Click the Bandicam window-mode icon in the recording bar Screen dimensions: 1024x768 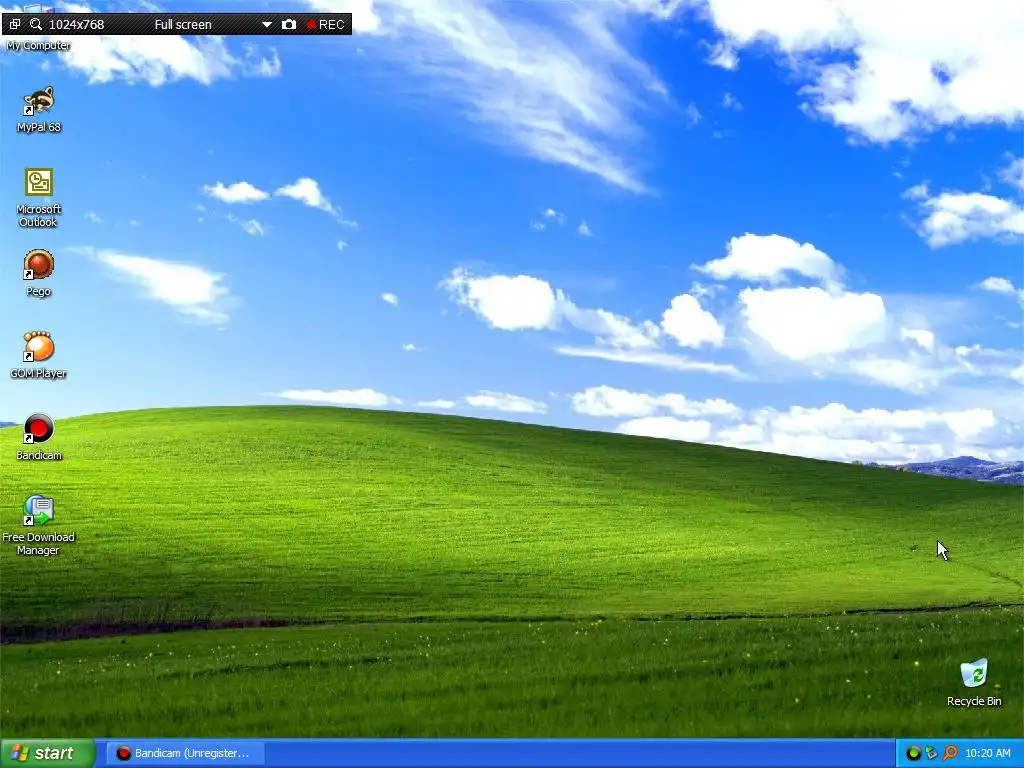click(14, 24)
